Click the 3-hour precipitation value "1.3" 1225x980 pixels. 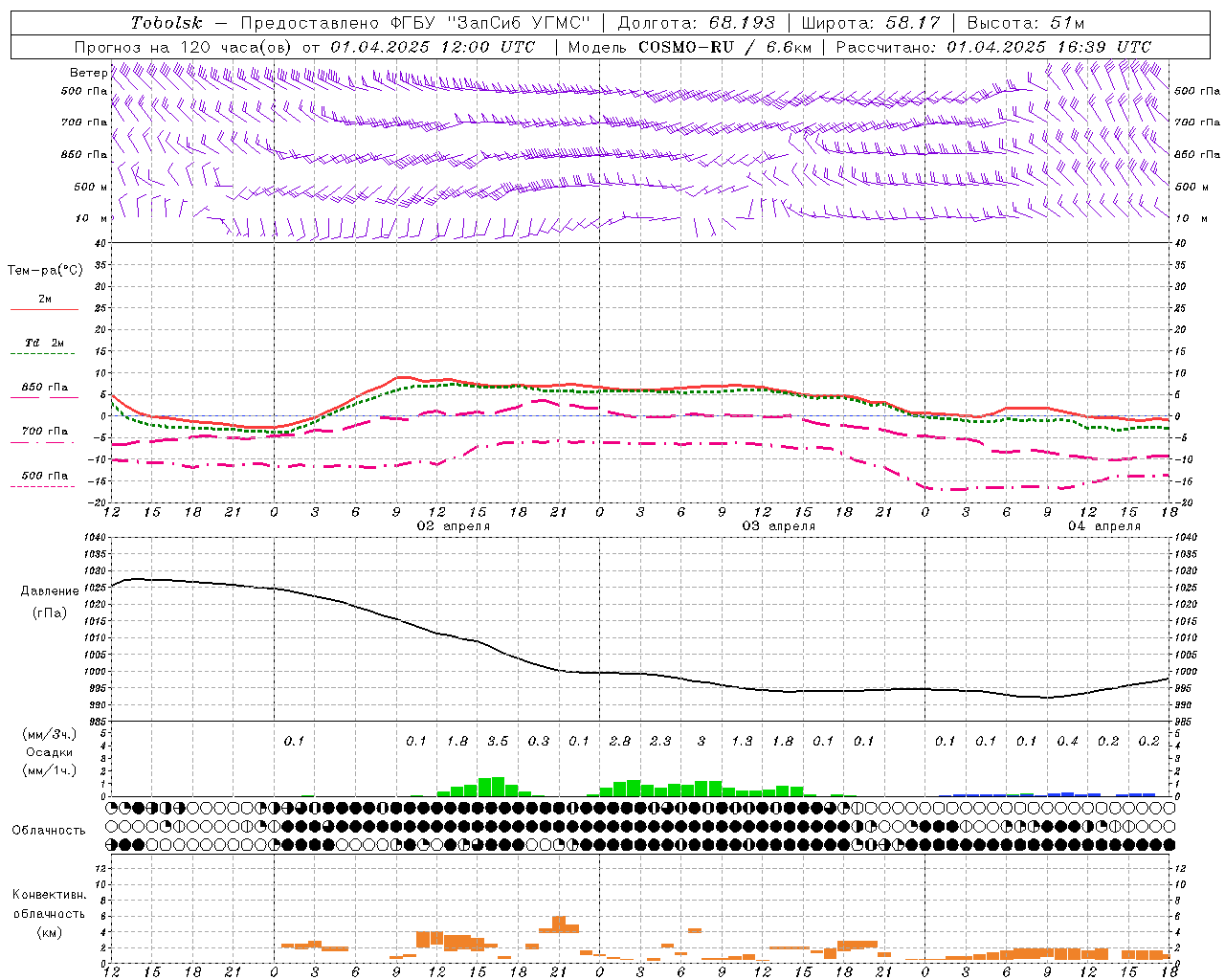click(x=742, y=742)
